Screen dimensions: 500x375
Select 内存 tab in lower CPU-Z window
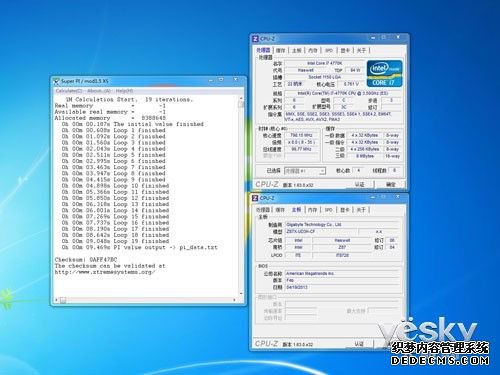[x=312, y=210]
